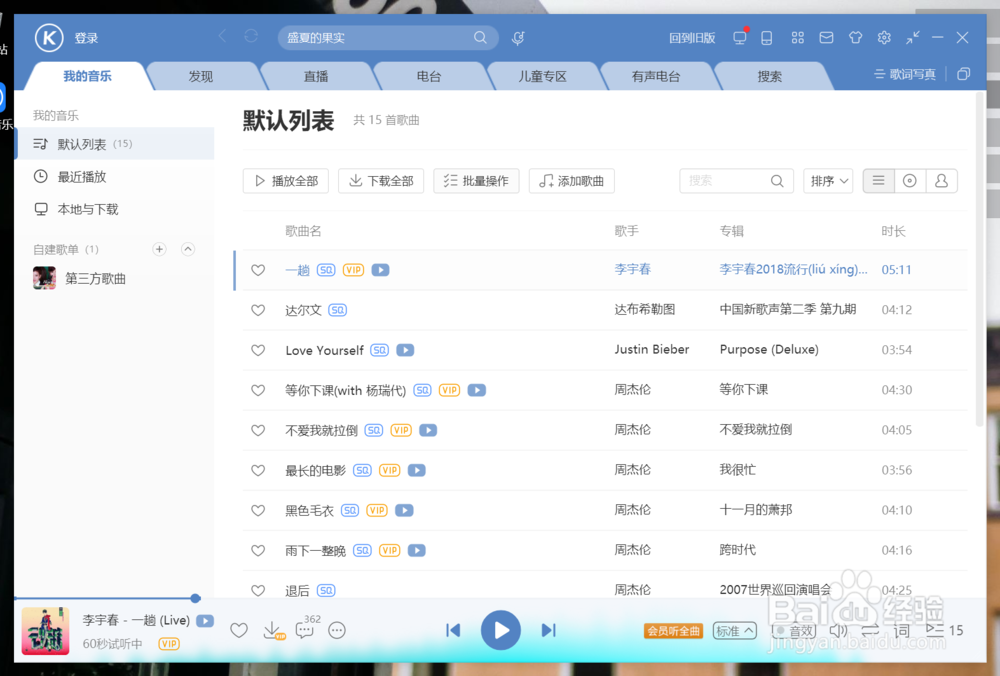Open more options ellipsis in player

coord(337,631)
